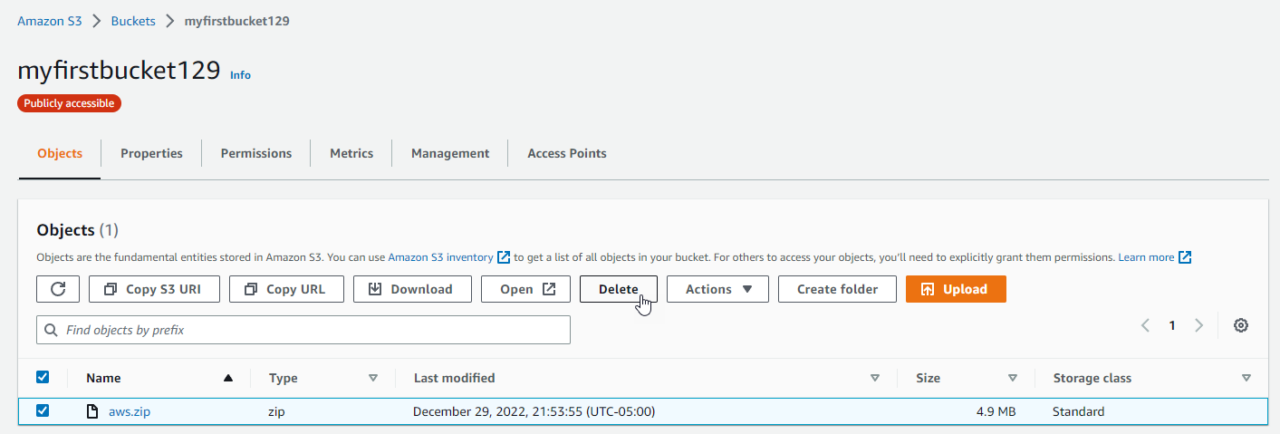Go to next page arrow

point(1199,326)
